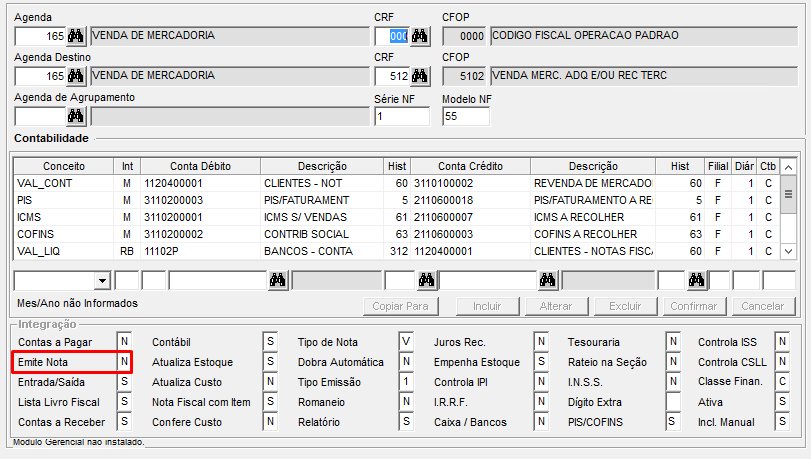This screenshot has height=459, width=811.
Task: Click PIS/COFINS value box
Action: (673, 422)
